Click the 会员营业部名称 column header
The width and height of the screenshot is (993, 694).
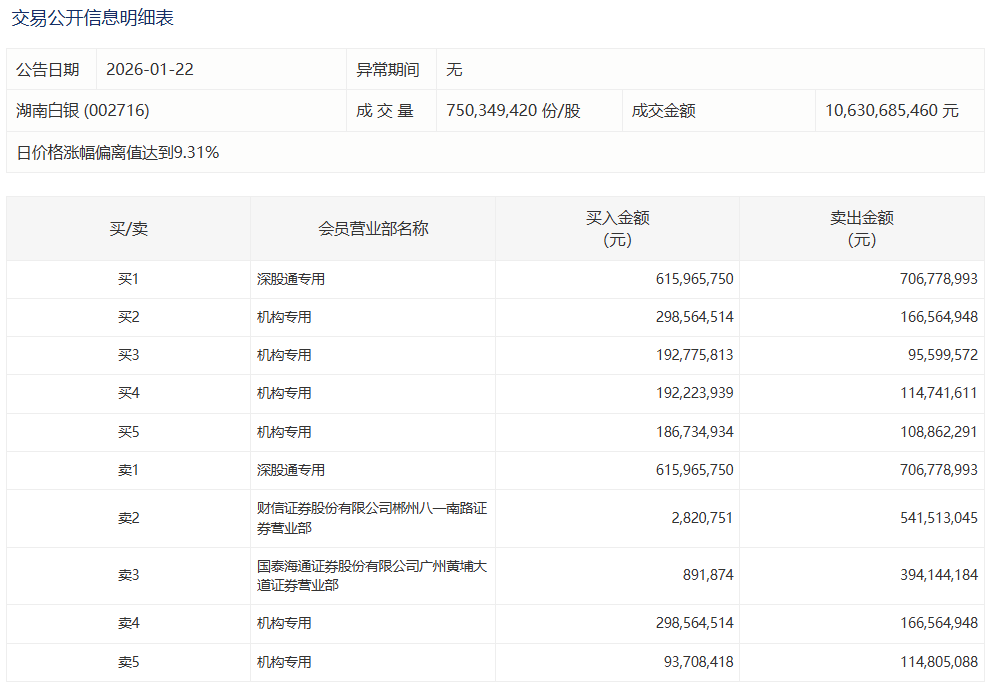pos(371,228)
